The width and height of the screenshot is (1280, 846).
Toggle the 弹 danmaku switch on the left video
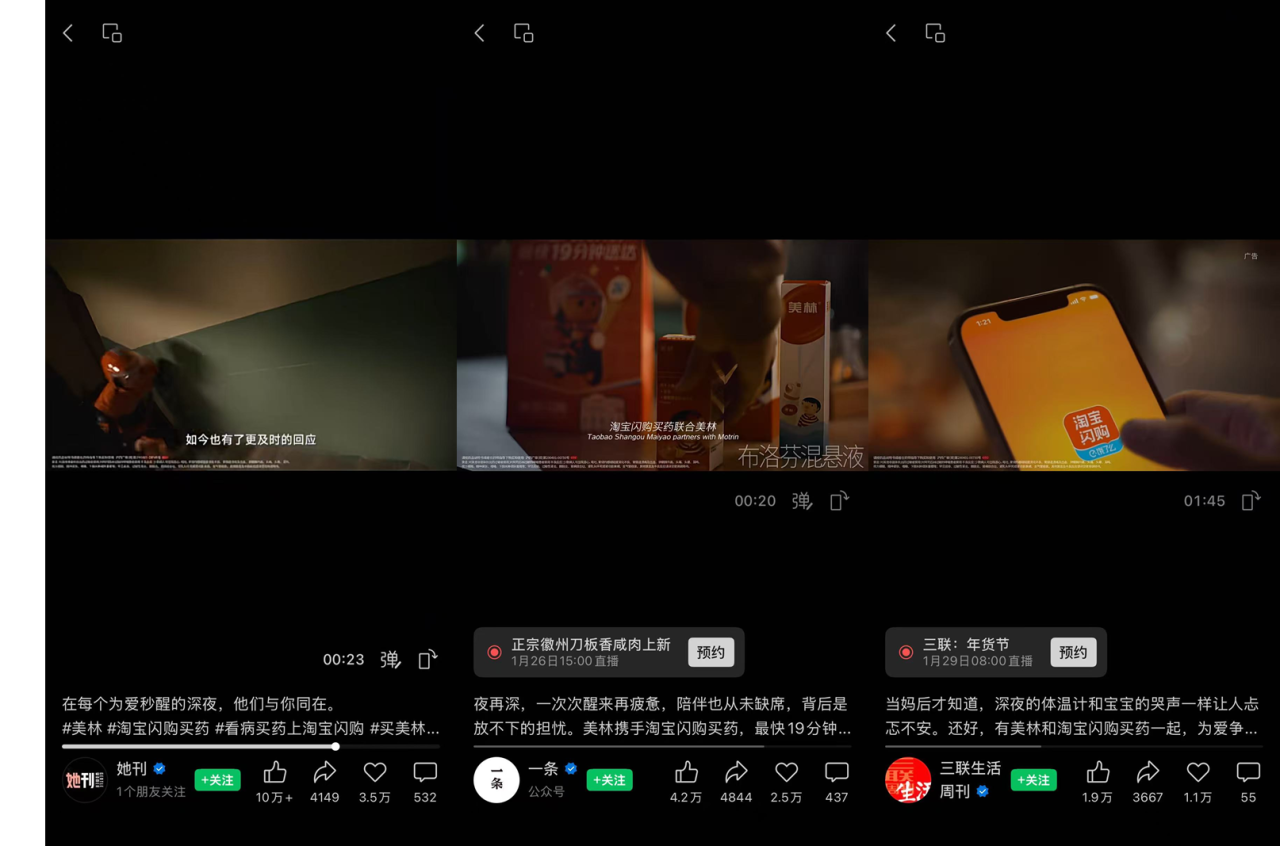[x=390, y=660]
